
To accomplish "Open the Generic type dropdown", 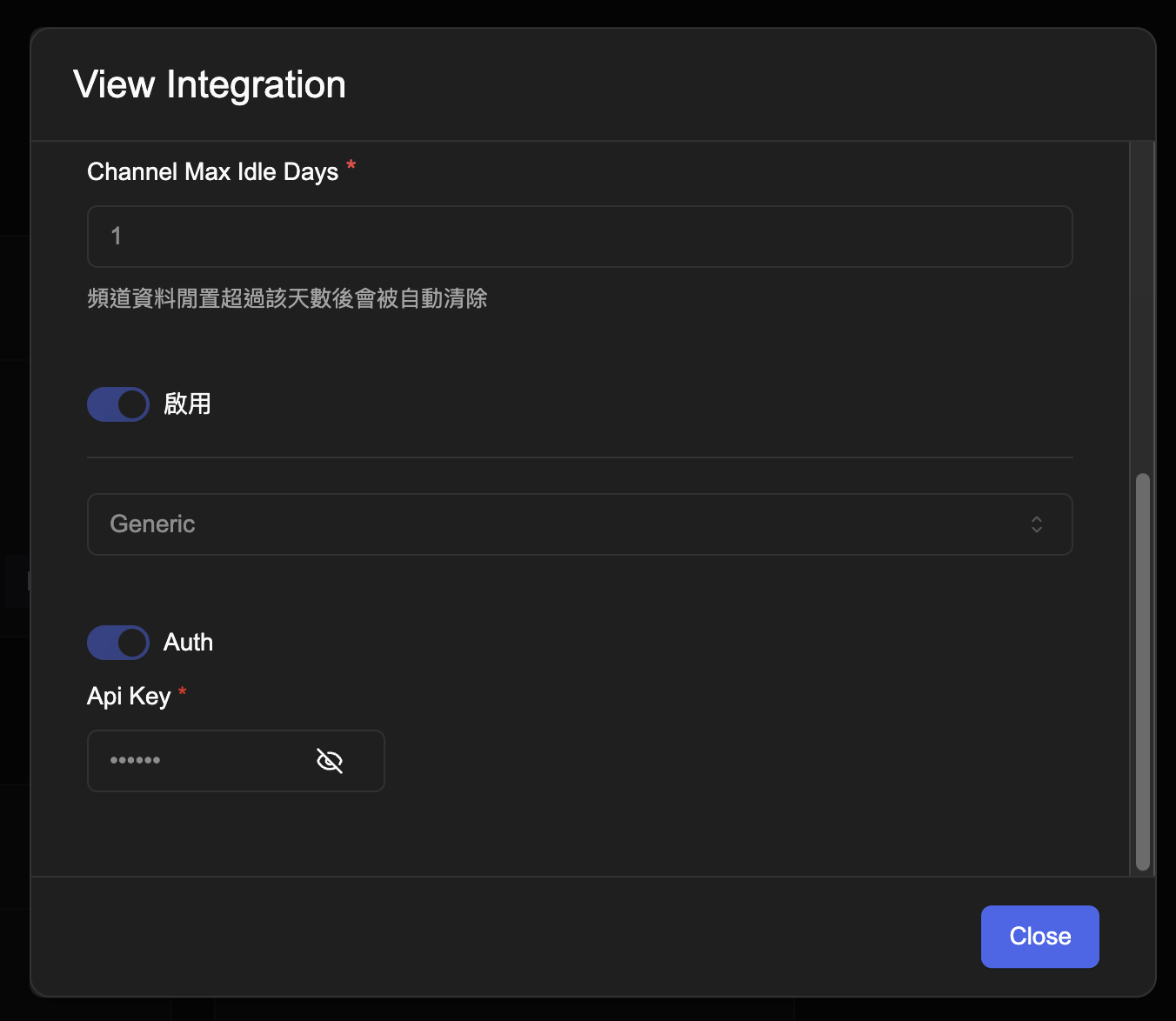I will [x=579, y=524].
